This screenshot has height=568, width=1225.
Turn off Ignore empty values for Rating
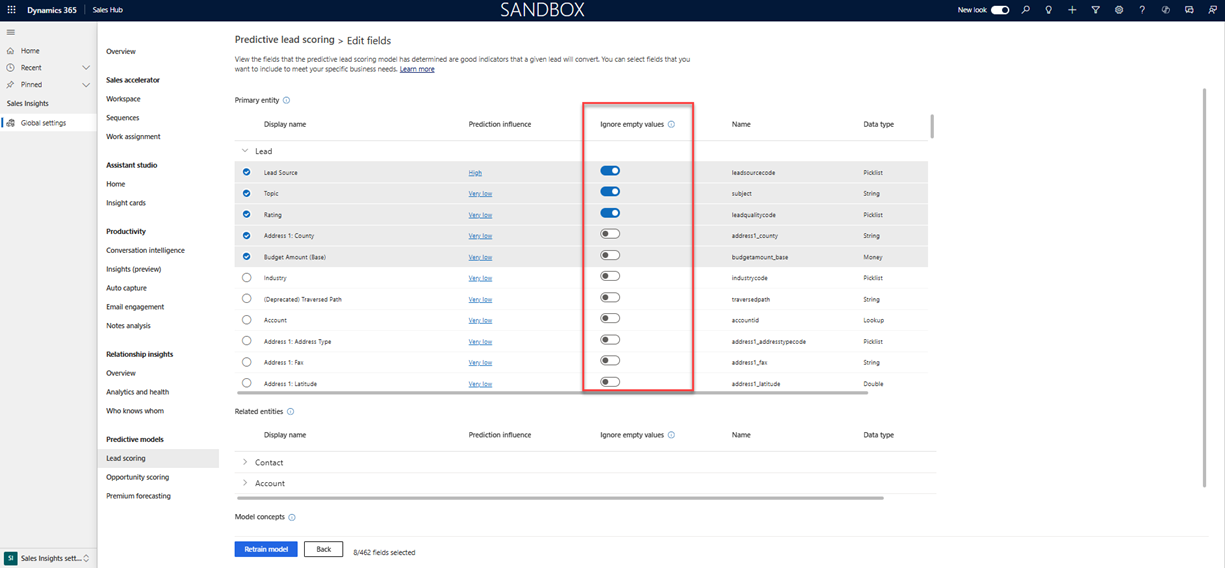610,213
